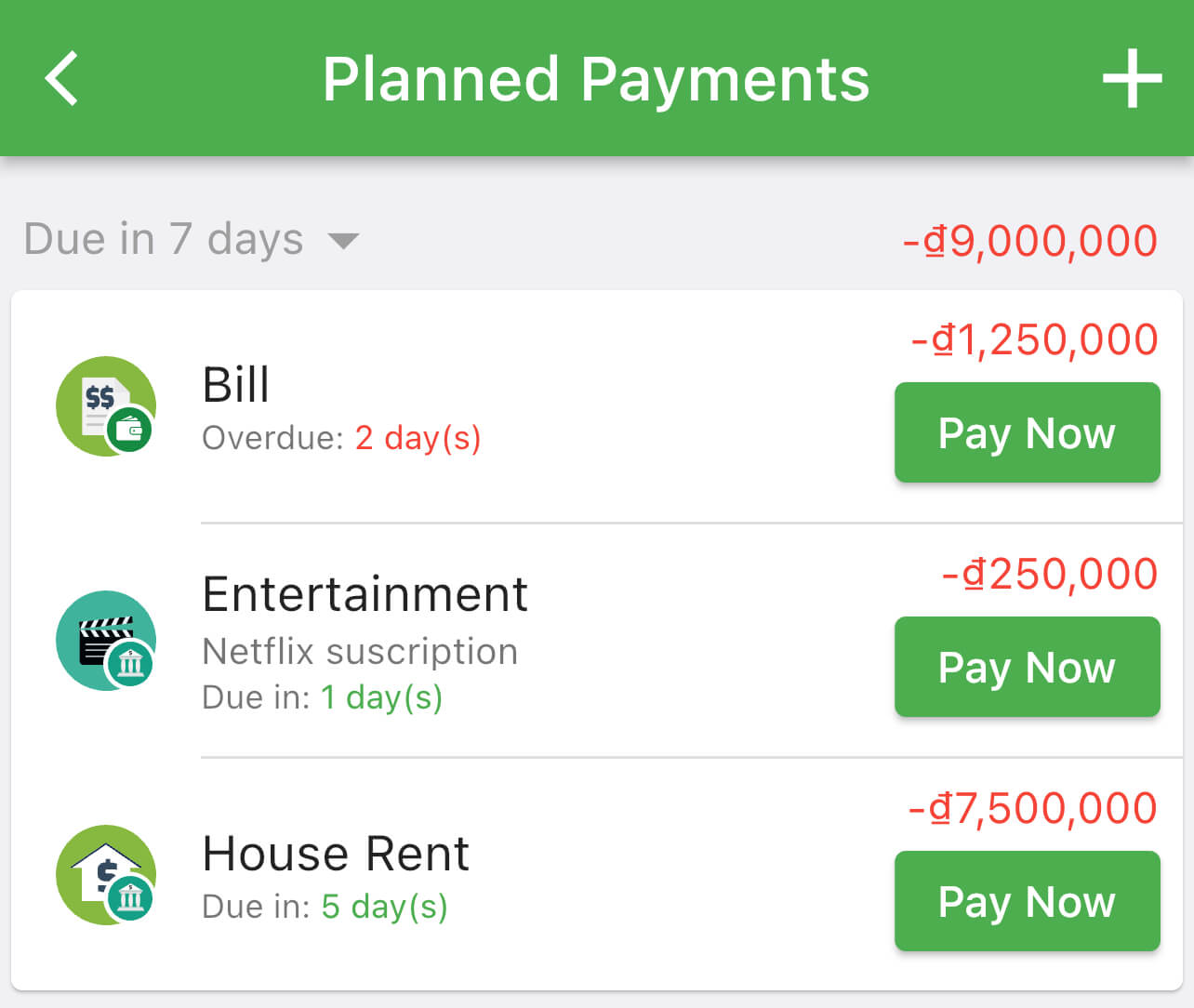Open the 'Due in 7 days' filter
Image resolution: width=1194 pixels, height=1008 pixels.
164,239
